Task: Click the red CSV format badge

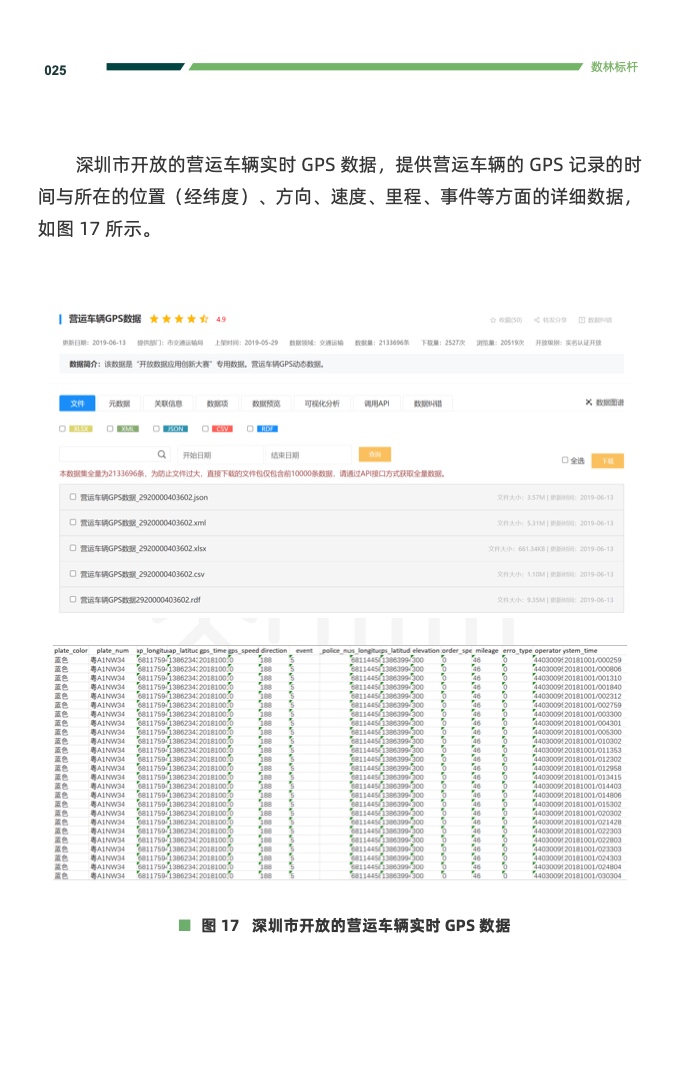Action: [x=222, y=429]
